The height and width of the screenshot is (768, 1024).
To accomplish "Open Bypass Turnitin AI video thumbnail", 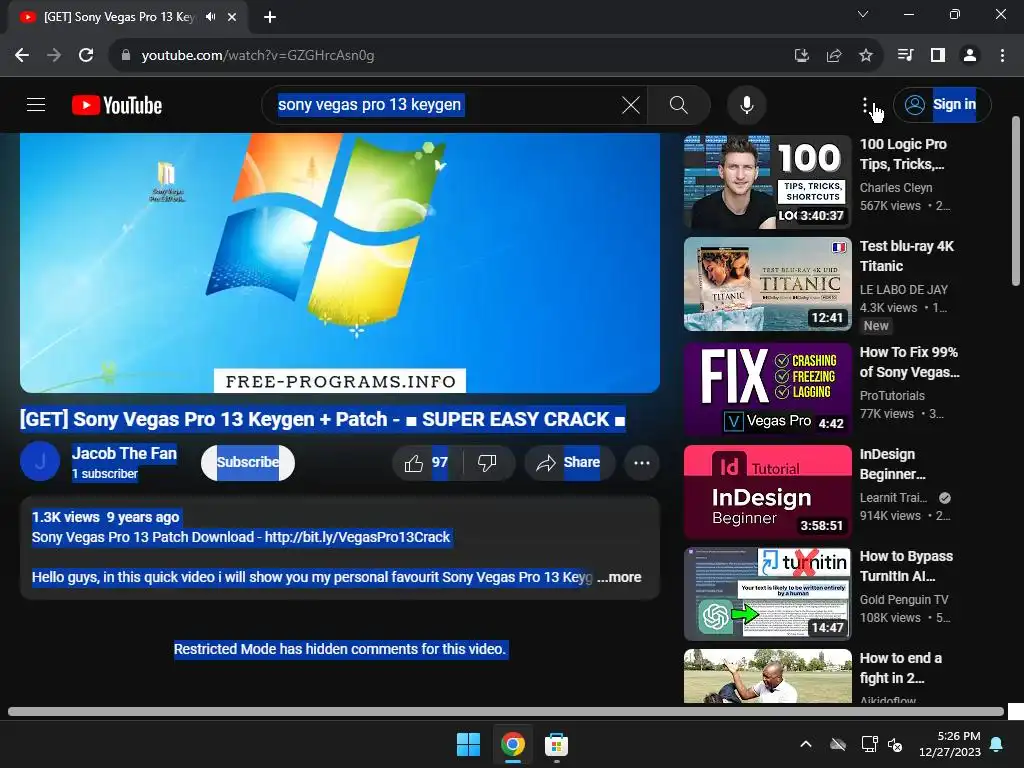I will click(767, 594).
